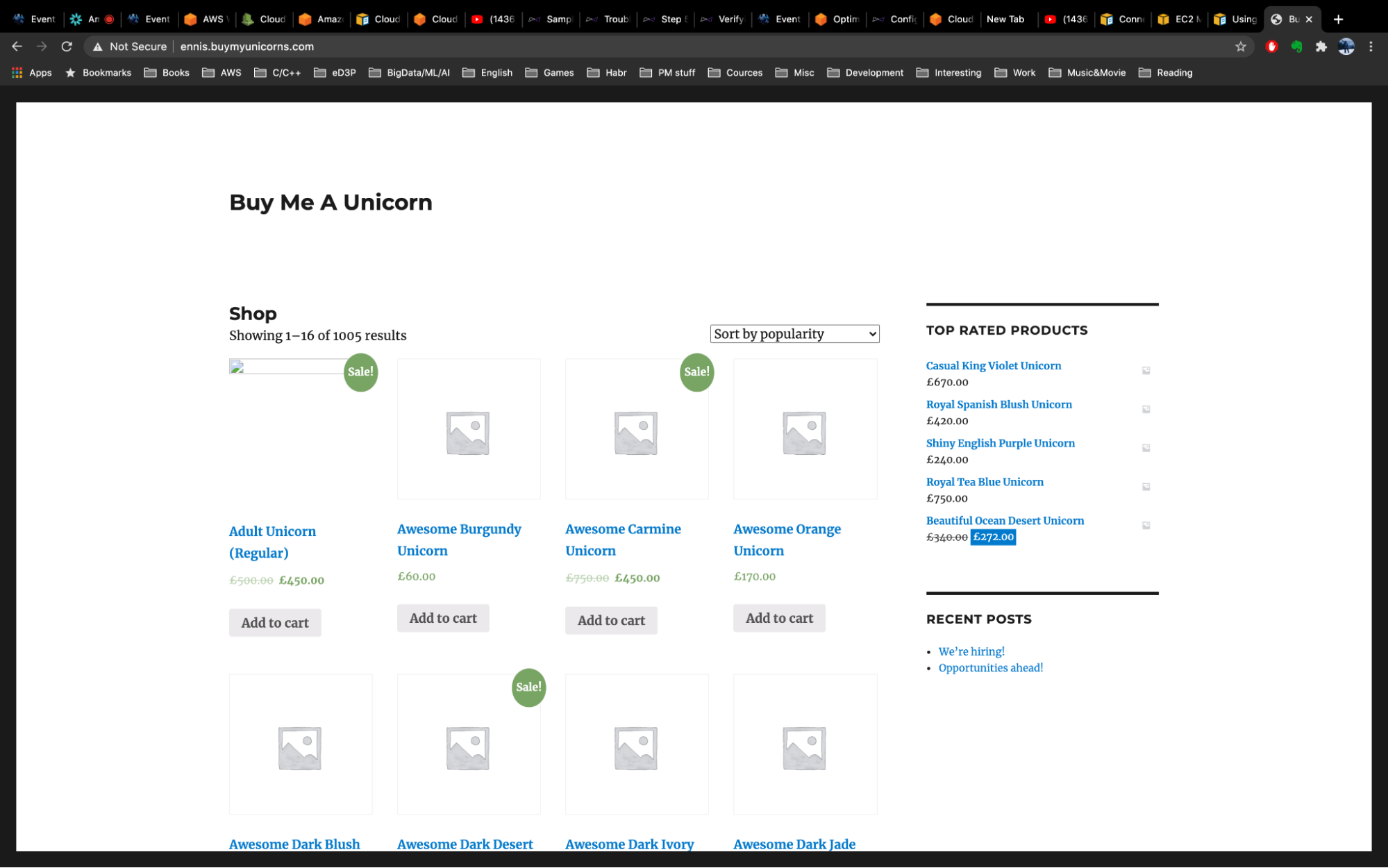Switch to the Using browser tab
Viewport: 1388px width, 868px height.
1236,19
